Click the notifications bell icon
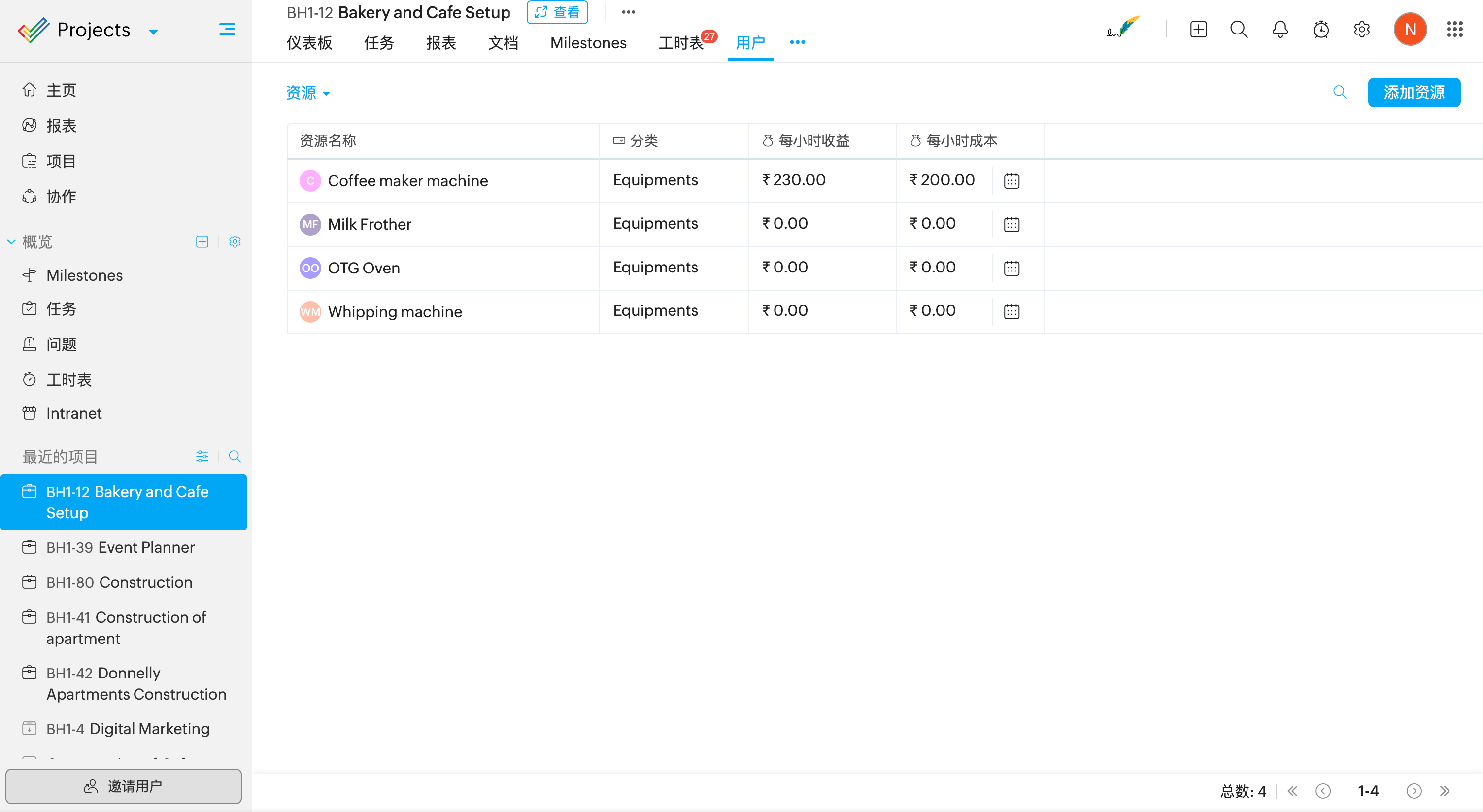1483x812 pixels. (x=1280, y=30)
